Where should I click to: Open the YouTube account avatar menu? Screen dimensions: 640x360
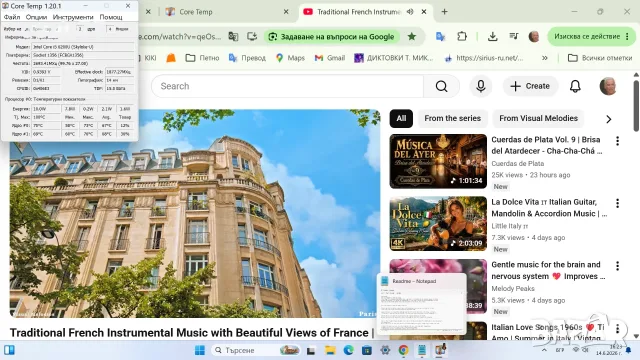[x=608, y=86]
